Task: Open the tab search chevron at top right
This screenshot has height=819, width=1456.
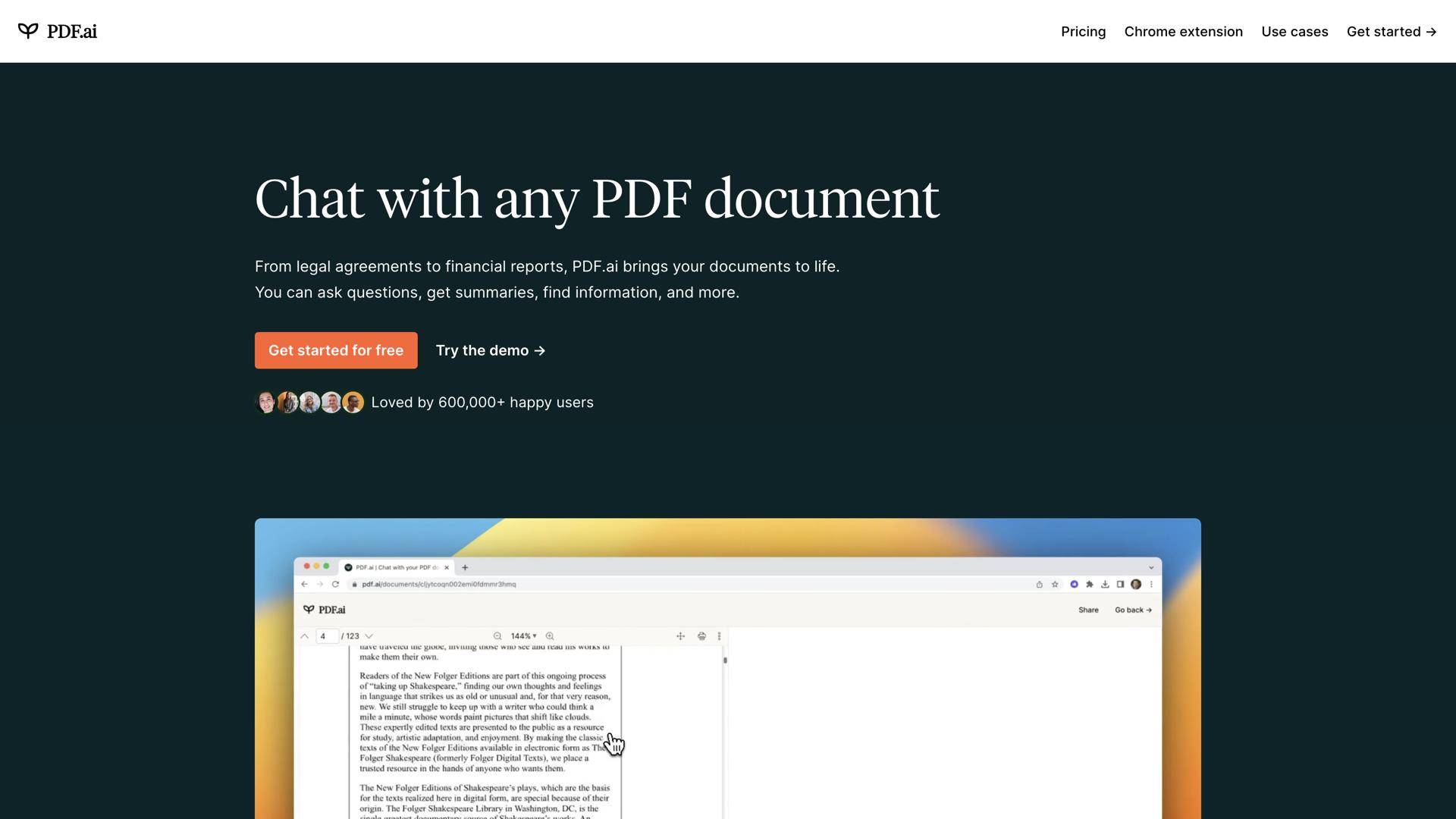Action: pos(1151,567)
